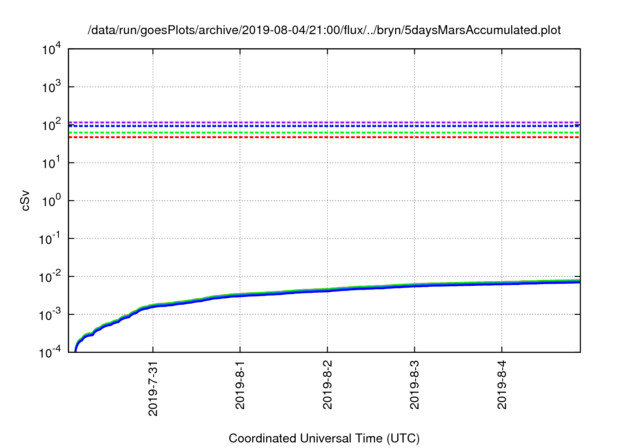This screenshot has height=448, width=640.
Task: Click the cSv y-axis label
Action: [25, 200]
